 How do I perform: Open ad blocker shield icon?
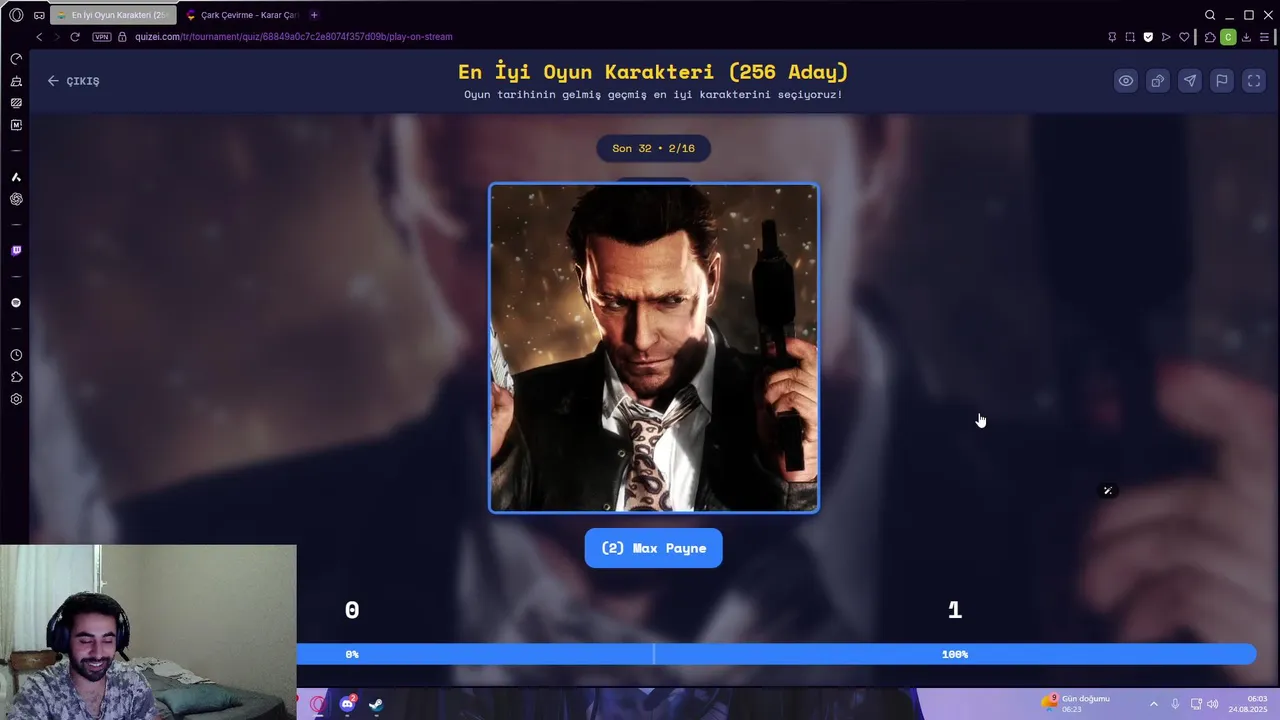click(x=1148, y=37)
